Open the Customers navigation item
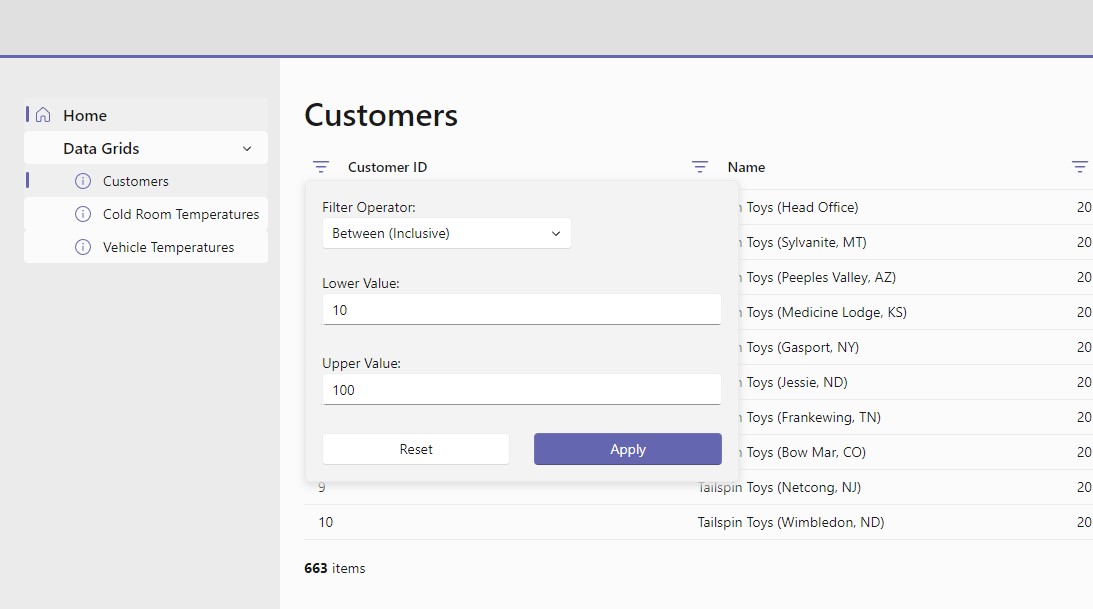Image resolution: width=1093 pixels, height=609 pixels. (x=136, y=181)
